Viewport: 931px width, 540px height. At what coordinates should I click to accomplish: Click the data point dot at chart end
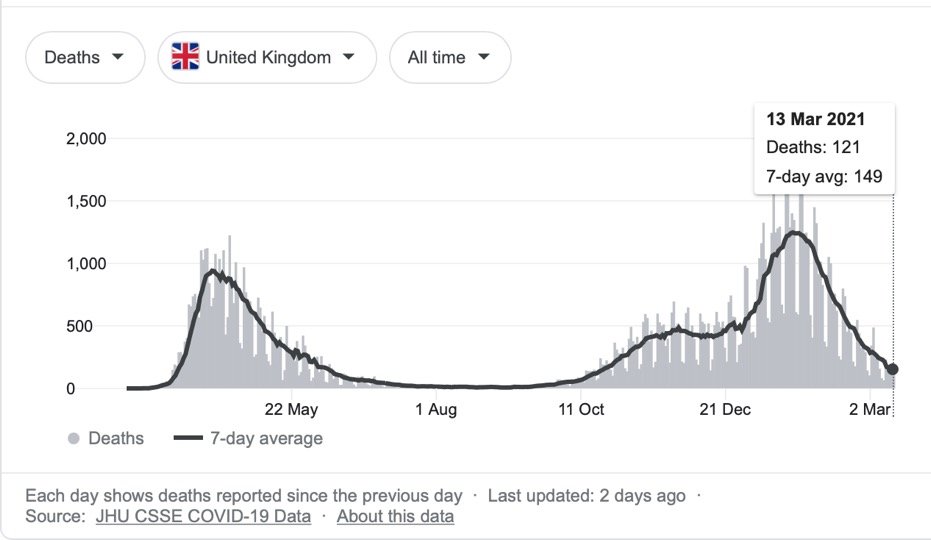click(x=892, y=369)
